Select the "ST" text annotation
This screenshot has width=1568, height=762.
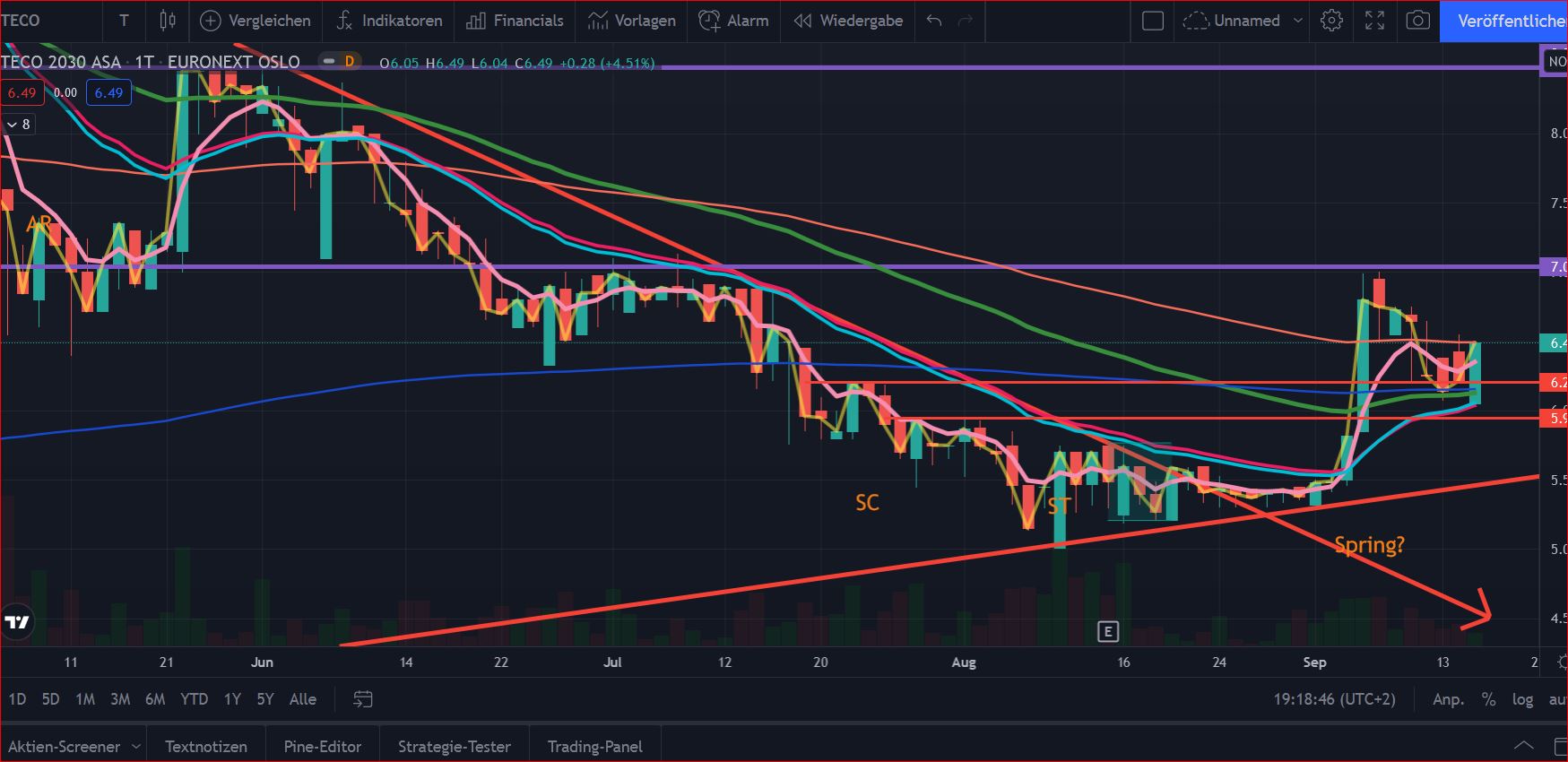1059,507
